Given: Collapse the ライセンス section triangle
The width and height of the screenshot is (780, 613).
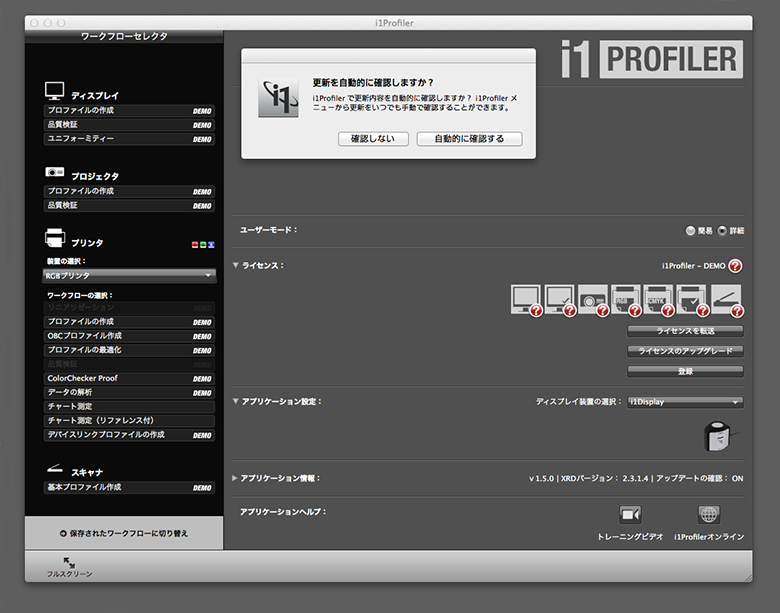Looking at the screenshot, I should [x=236, y=266].
